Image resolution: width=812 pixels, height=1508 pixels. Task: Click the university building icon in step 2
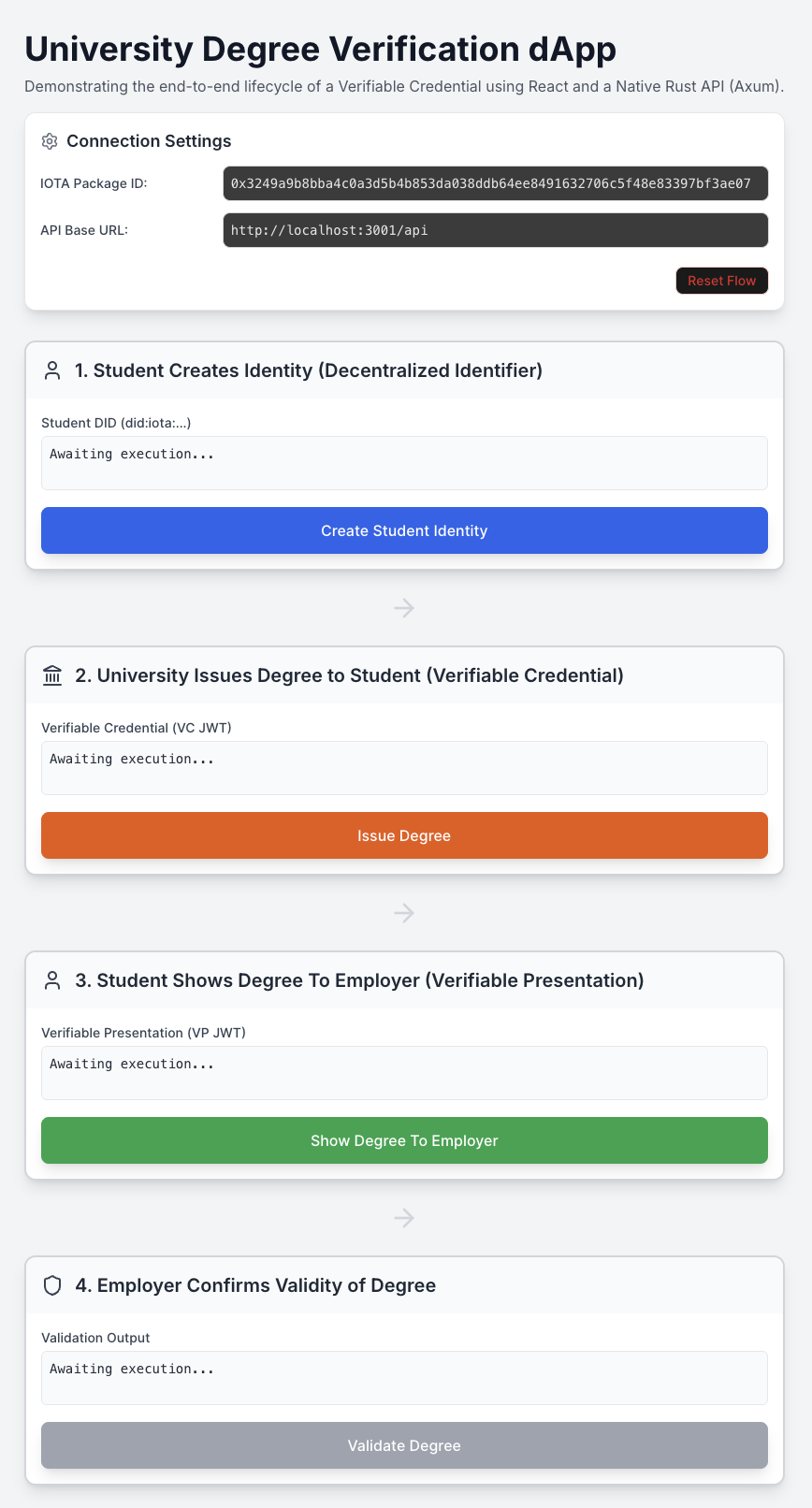click(x=52, y=675)
